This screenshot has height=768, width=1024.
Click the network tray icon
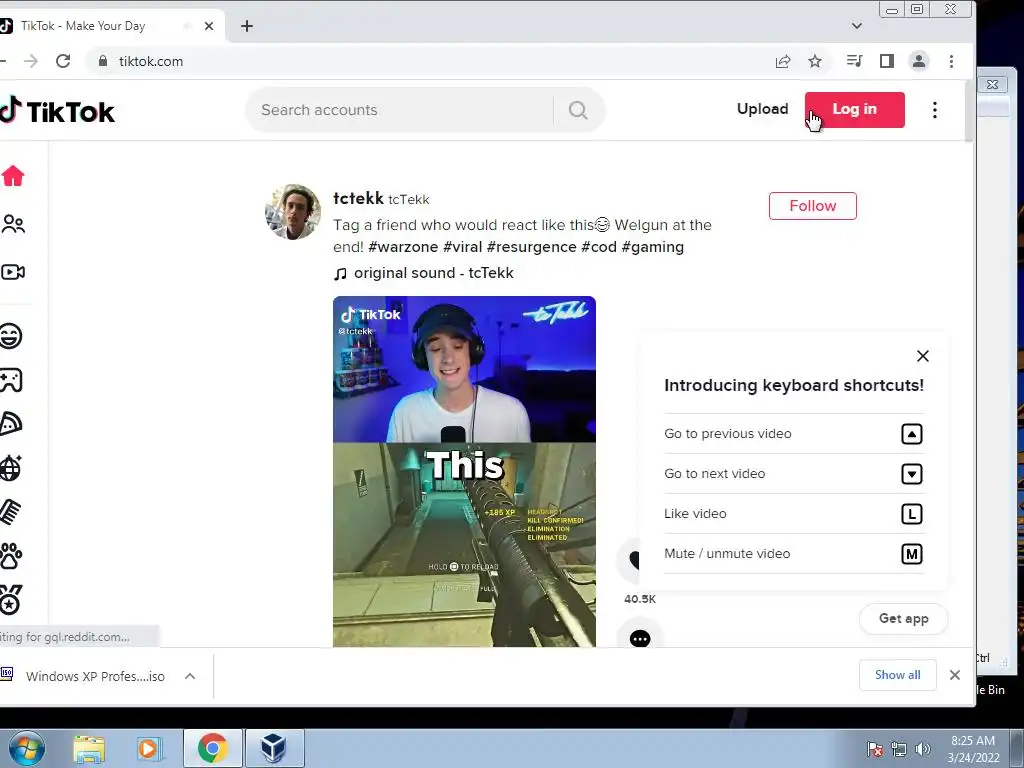coord(899,749)
